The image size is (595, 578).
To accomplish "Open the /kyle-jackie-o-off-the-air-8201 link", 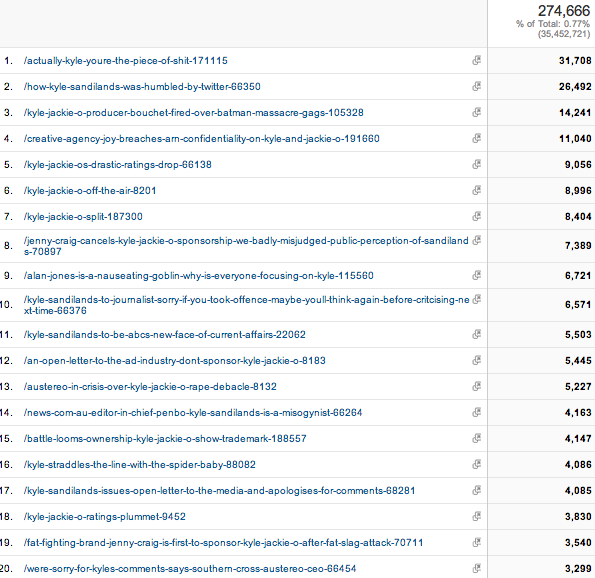I will [x=90, y=191].
